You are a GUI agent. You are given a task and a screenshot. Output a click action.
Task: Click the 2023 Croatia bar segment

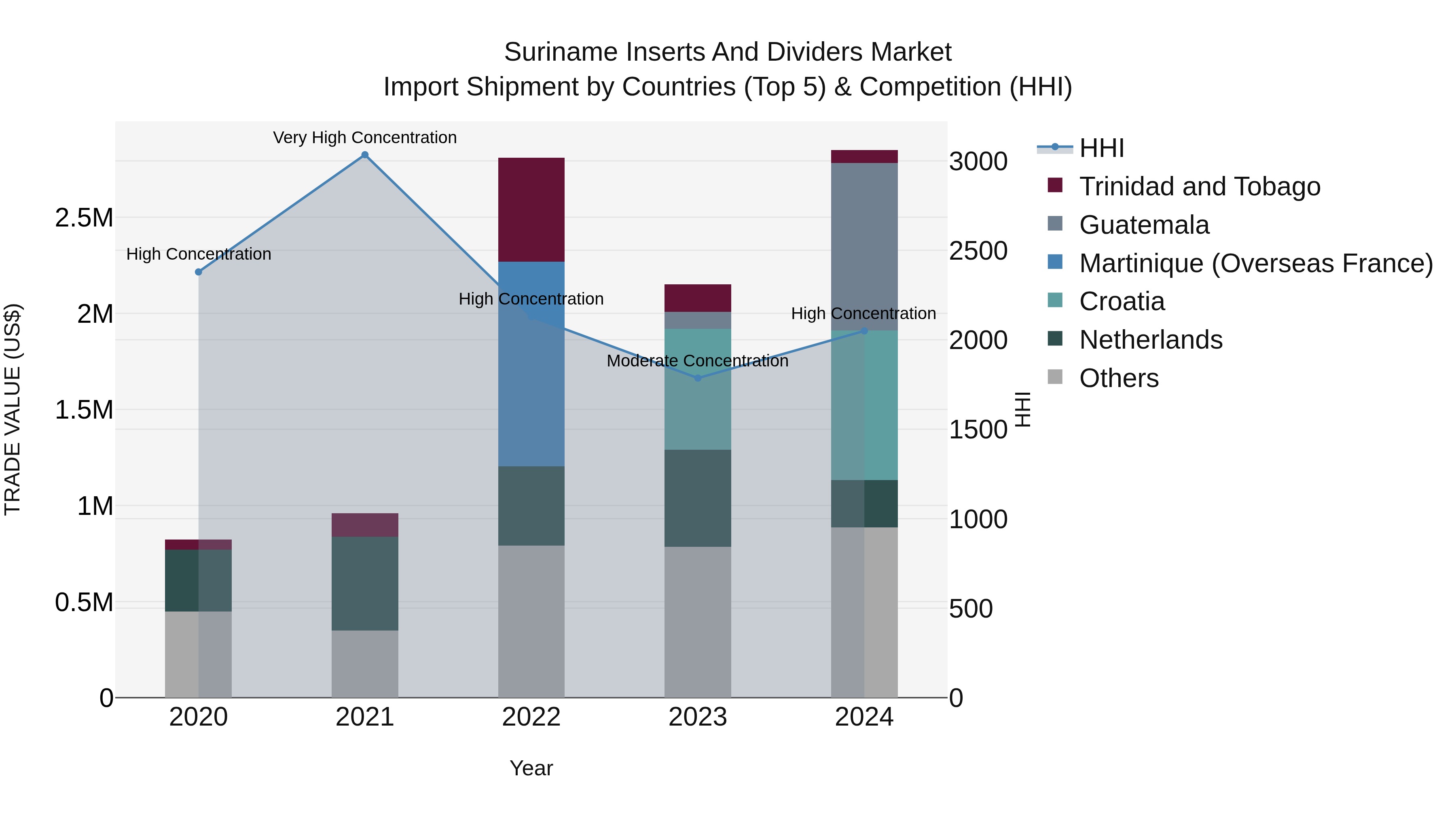[x=698, y=389]
